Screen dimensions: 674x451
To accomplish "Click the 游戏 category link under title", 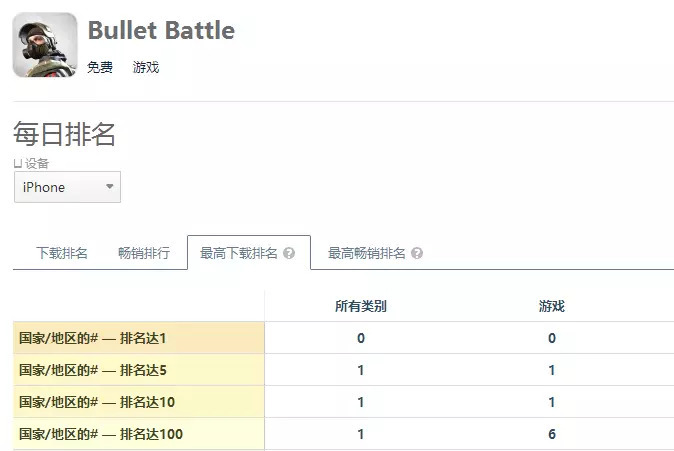I will (x=146, y=67).
